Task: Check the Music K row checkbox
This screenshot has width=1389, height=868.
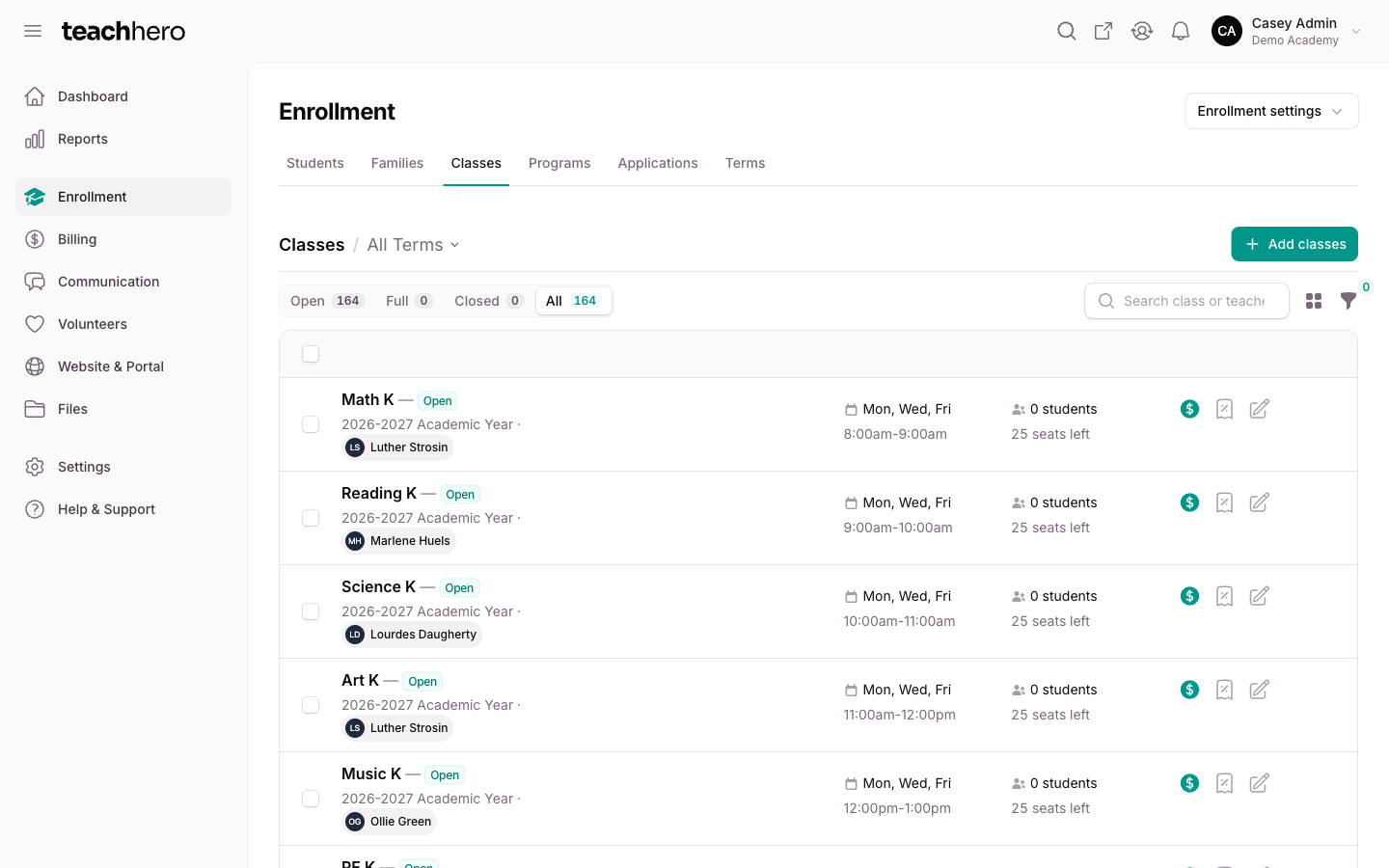Action: (311, 799)
